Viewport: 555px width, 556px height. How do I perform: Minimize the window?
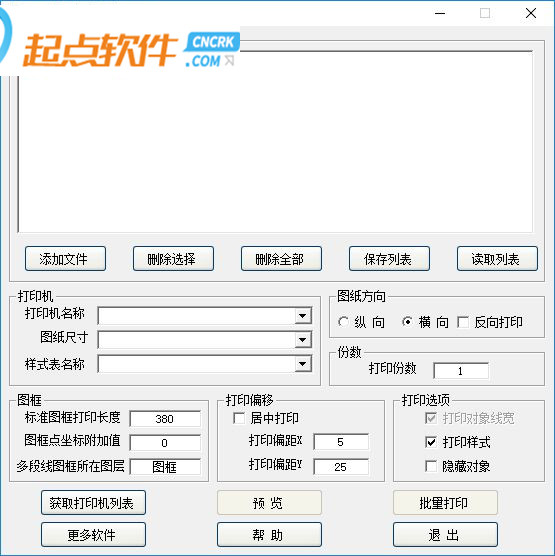point(440,13)
